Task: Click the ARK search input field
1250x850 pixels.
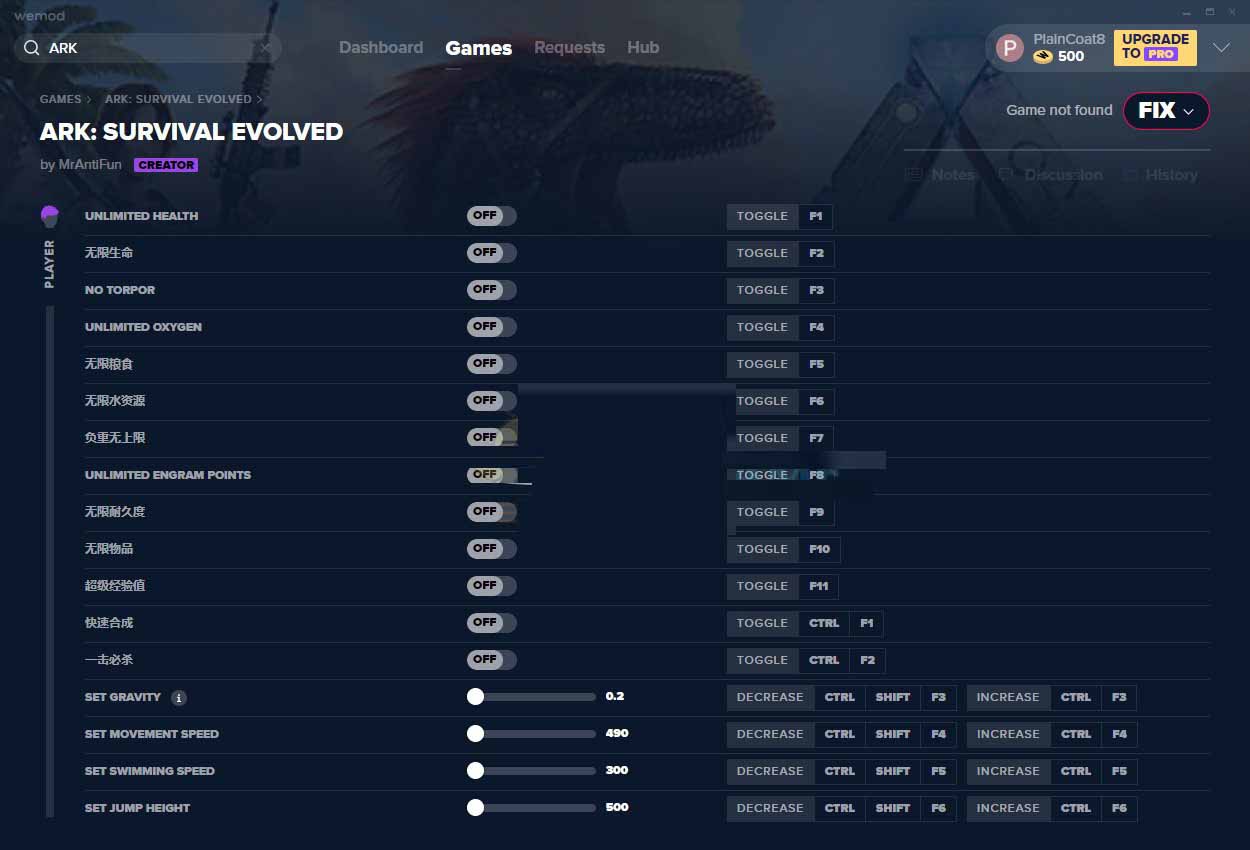Action: click(148, 48)
